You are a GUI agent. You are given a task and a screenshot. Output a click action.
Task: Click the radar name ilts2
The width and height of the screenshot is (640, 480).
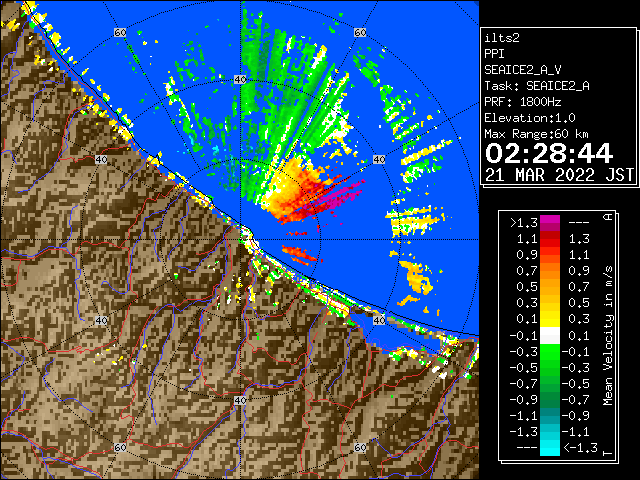pos(502,38)
